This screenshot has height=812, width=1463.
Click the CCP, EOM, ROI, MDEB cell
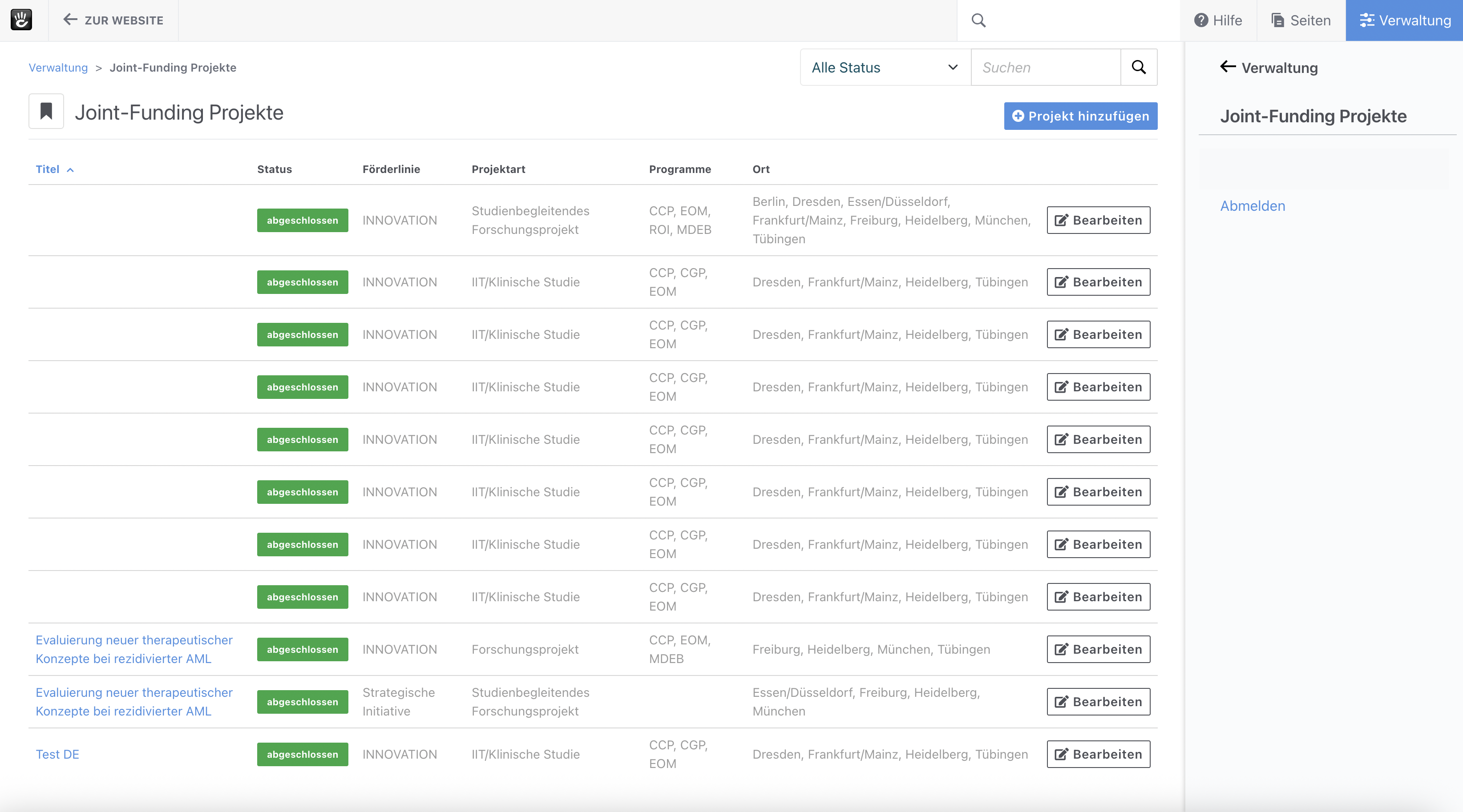pos(680,220)
